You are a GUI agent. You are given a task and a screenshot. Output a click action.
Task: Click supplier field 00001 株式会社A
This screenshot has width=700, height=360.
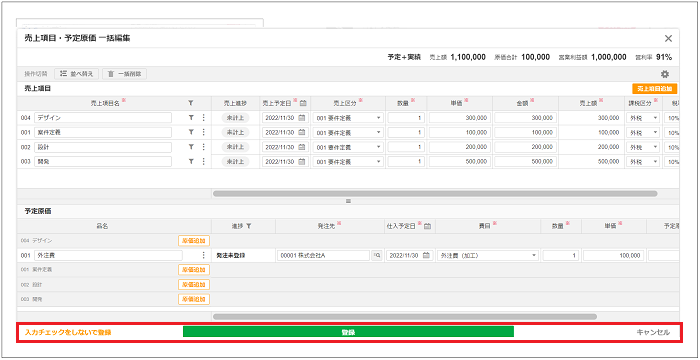point(323,255)
